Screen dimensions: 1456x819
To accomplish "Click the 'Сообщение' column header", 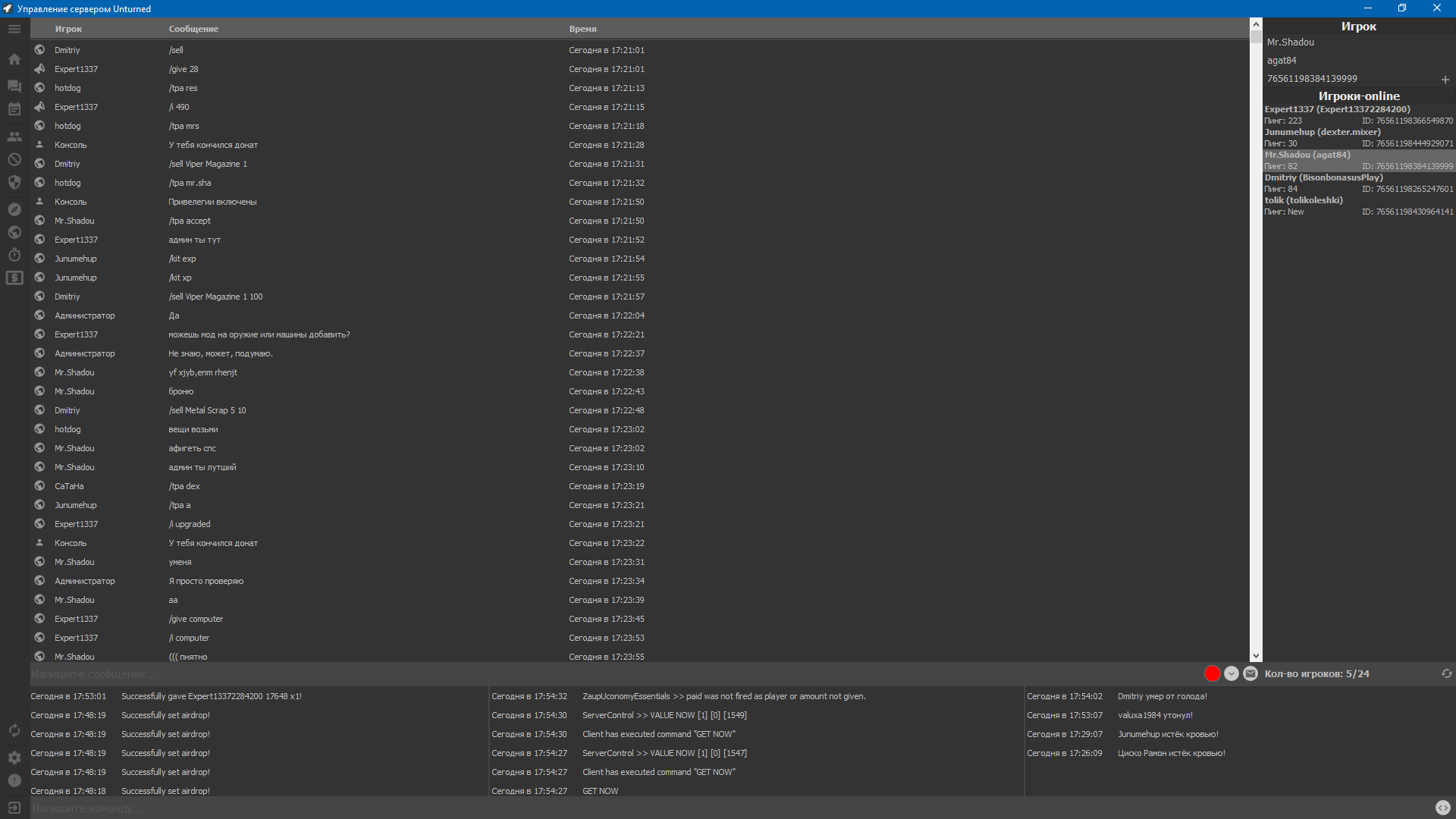I will (193, 29).
